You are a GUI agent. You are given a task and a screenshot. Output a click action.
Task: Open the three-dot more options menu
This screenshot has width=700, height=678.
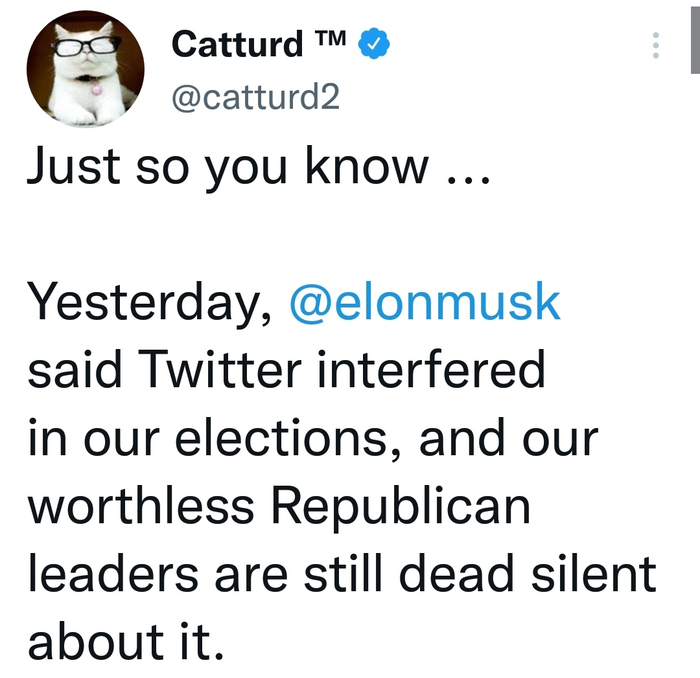(x=656, y=45)
